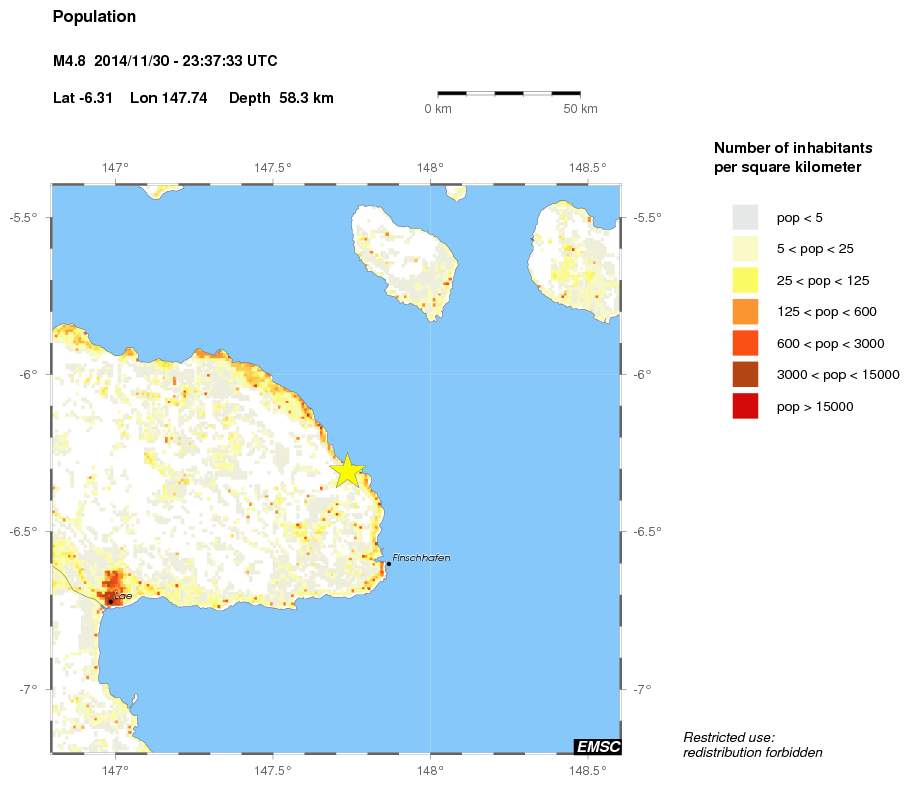The width and height of the screenshot is (910, 785).
Task: Pick the '600 < pop < 3000' swatch
Action: pyautogui.click(x=745, y=343)
